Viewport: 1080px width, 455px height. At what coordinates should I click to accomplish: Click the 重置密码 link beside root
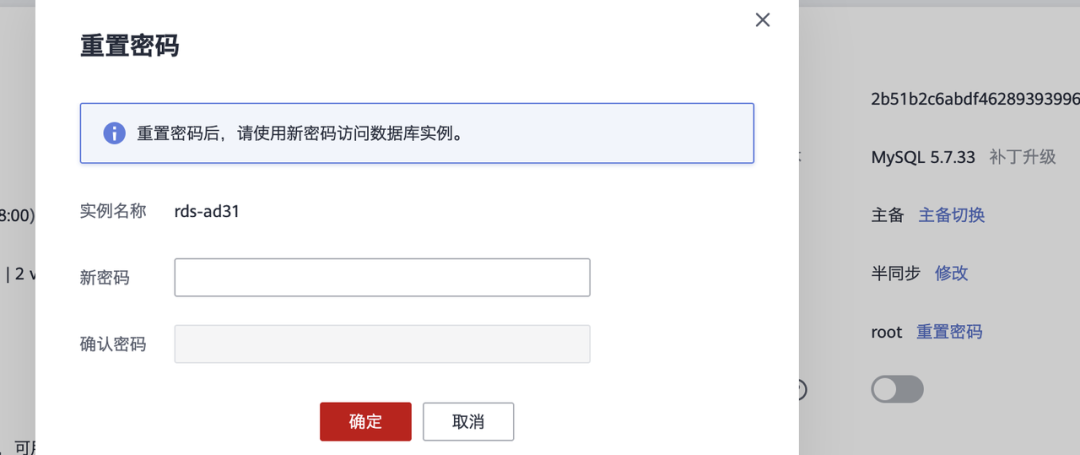pyautogui.click(x=949, y=332)
